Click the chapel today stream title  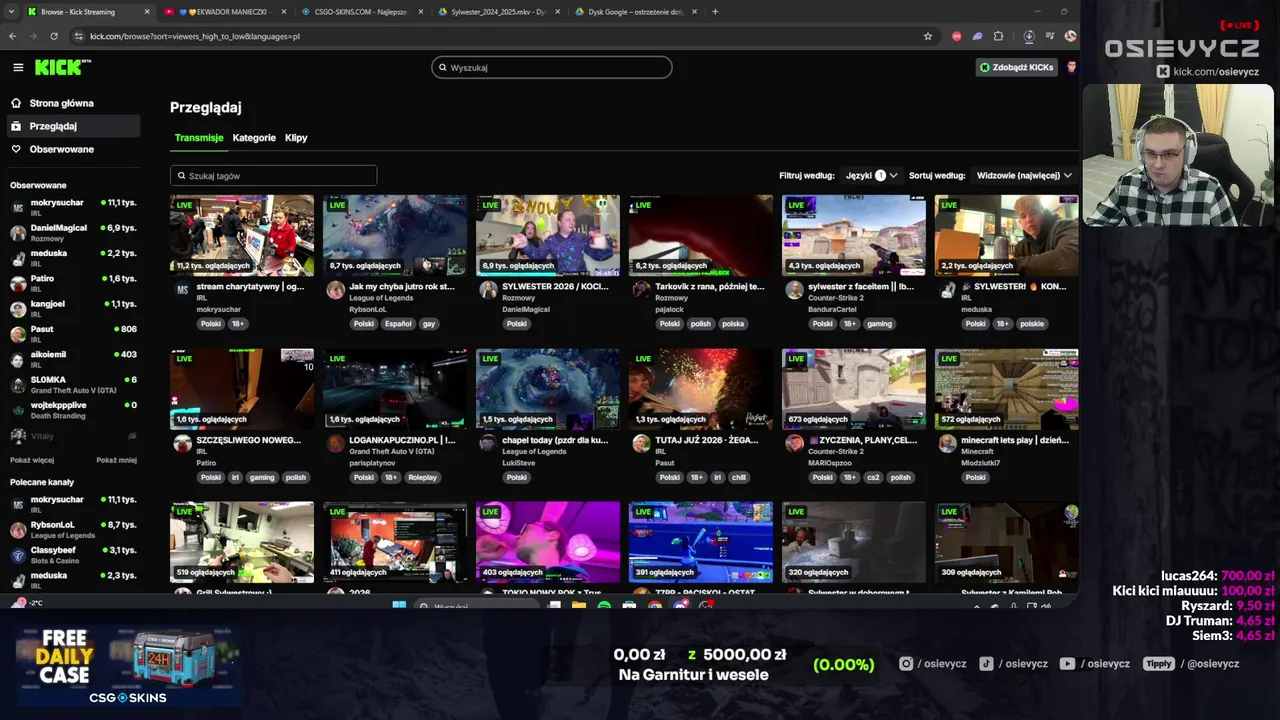point(555,440)
